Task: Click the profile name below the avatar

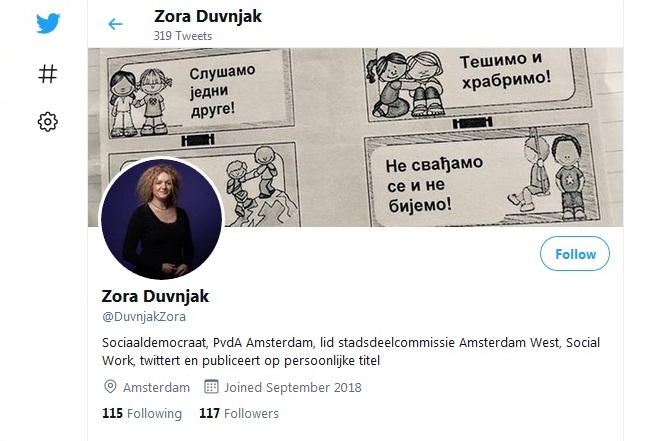Action: coord(155,296)
